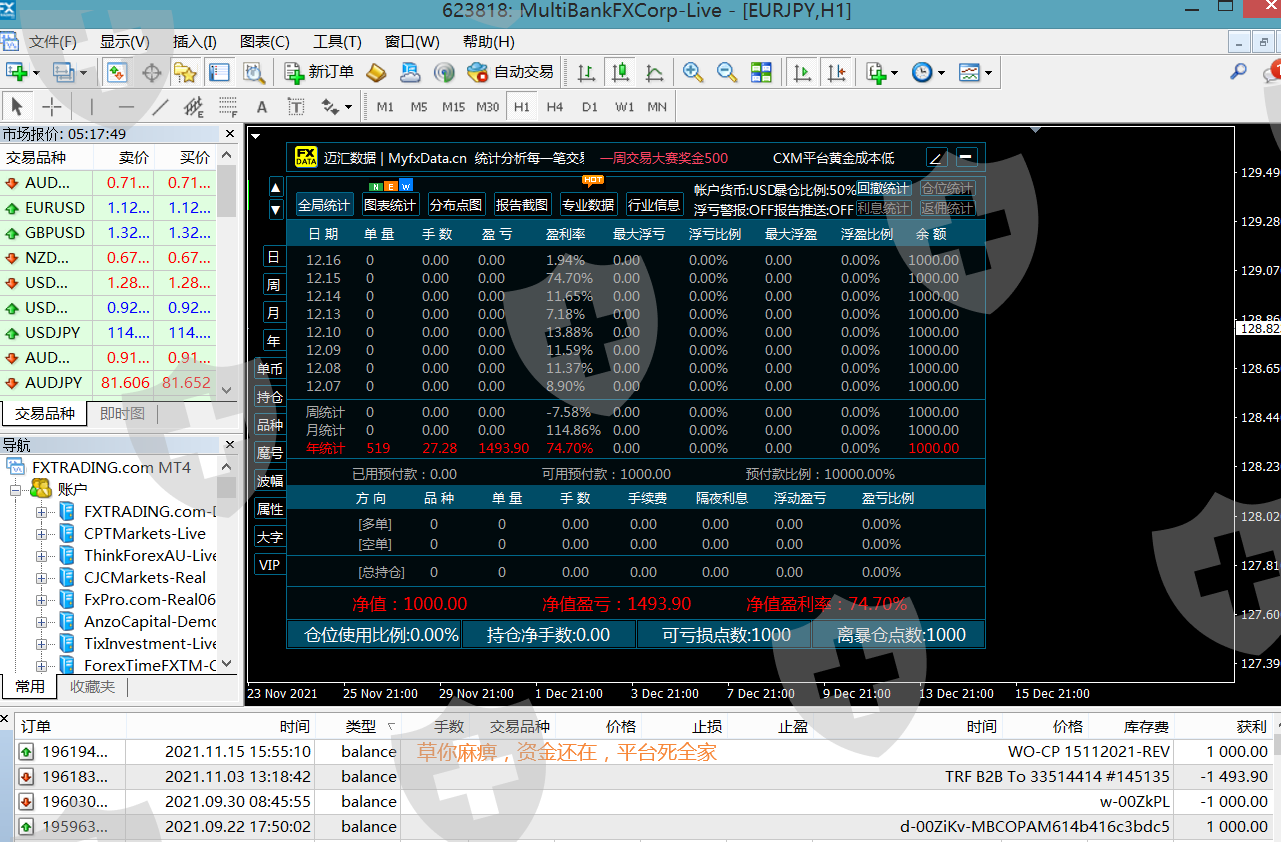Select the 周 weekly side button
Viewport: 1281px width, 842px height.
tap(273, 285)
